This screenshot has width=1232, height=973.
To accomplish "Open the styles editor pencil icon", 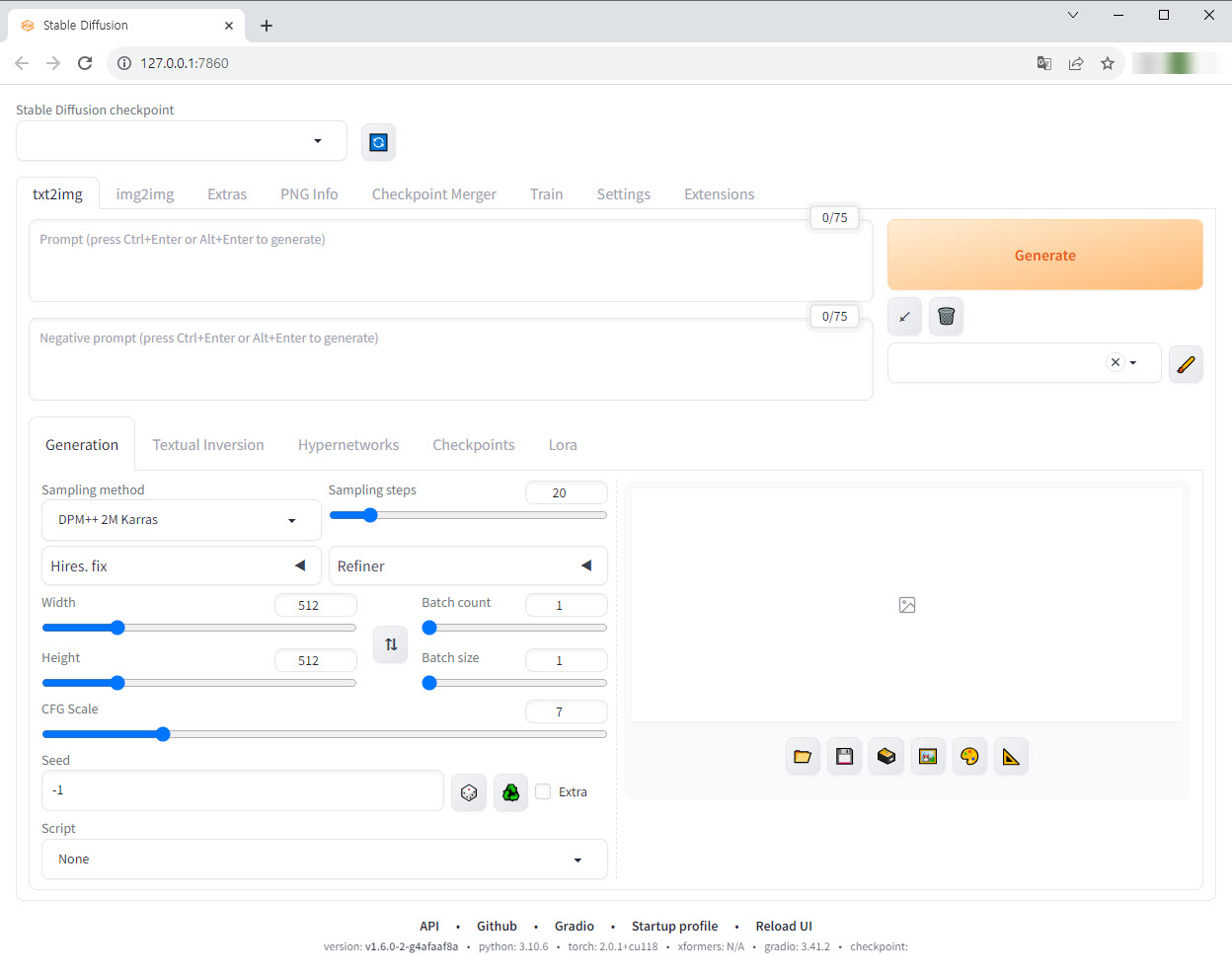I will pos(1186,364).
